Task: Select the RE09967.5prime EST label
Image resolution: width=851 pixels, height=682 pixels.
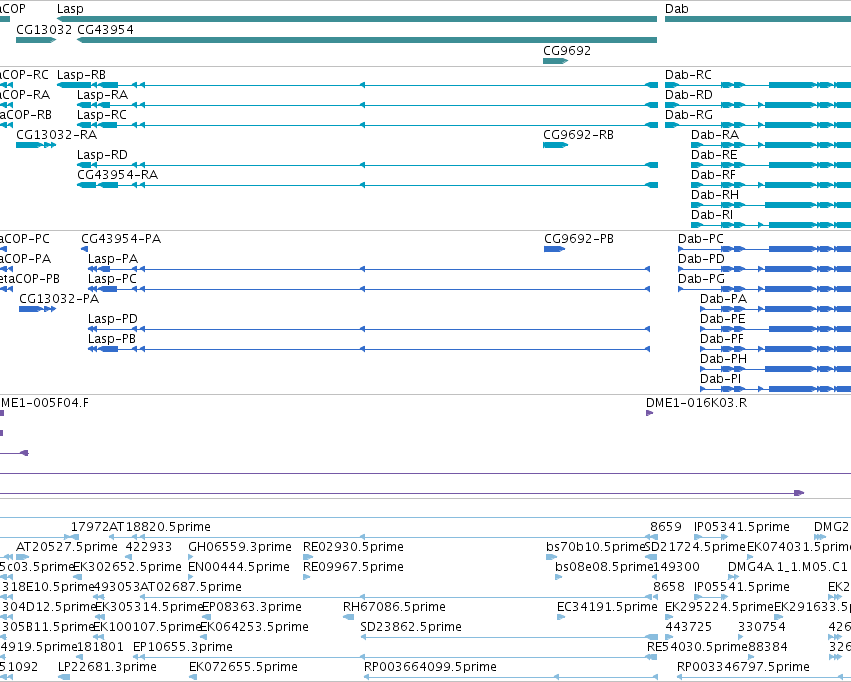Action: pyautogui.click(x=353, y=566)
